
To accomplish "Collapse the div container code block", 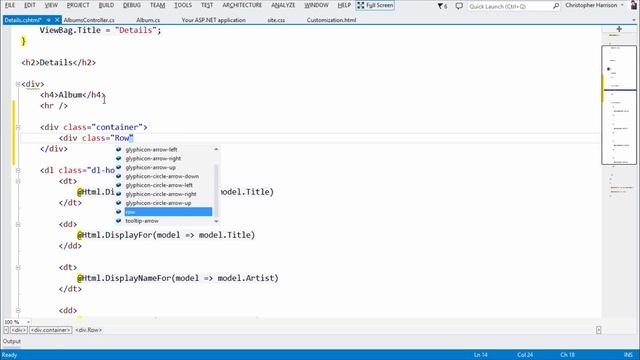I will (18, 127).
